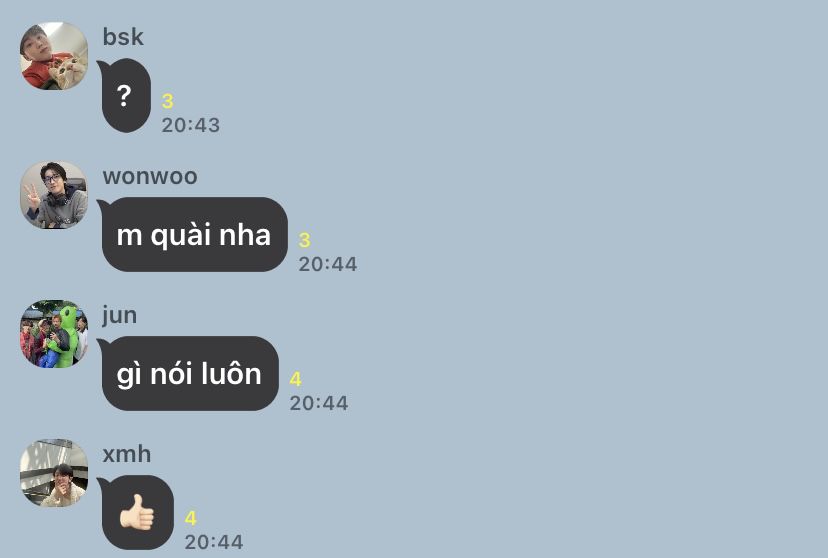The height and width of the screenshot is (558, 828).
Task: Click the yellow count 3 next to wonwoo's message
Action: tap(304, 240)
